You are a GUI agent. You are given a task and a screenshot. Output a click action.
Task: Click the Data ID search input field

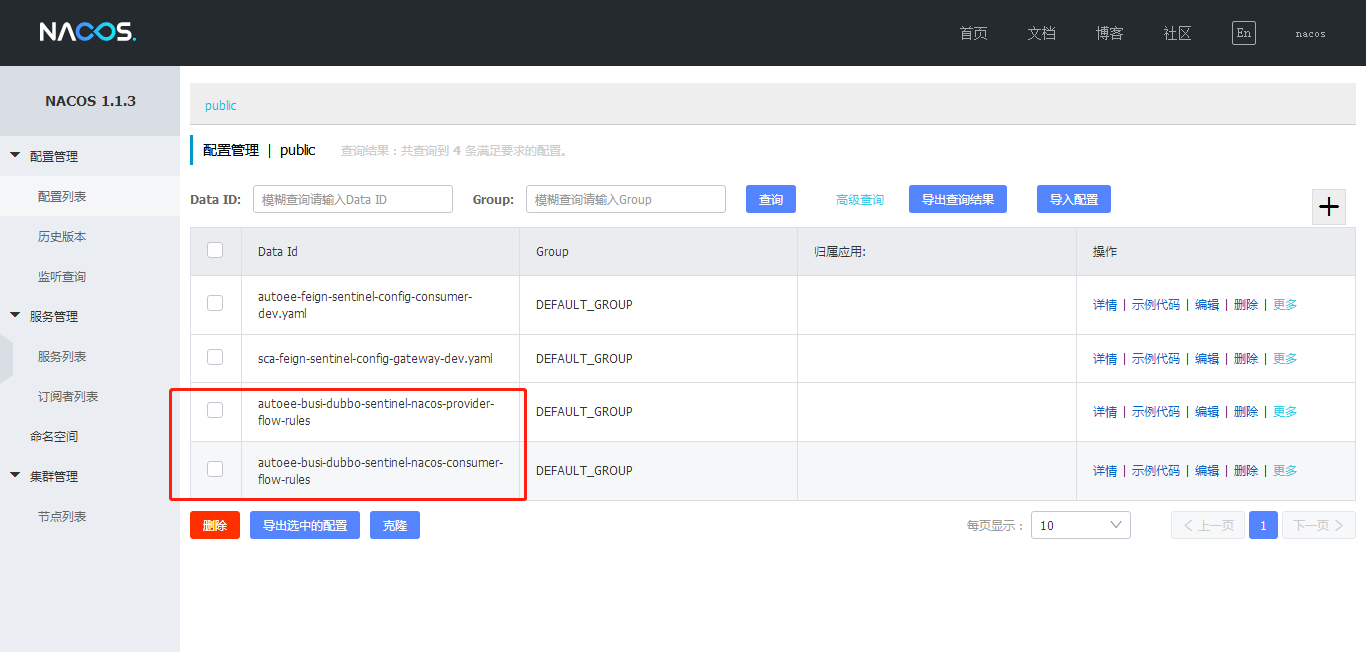[352, 199]
